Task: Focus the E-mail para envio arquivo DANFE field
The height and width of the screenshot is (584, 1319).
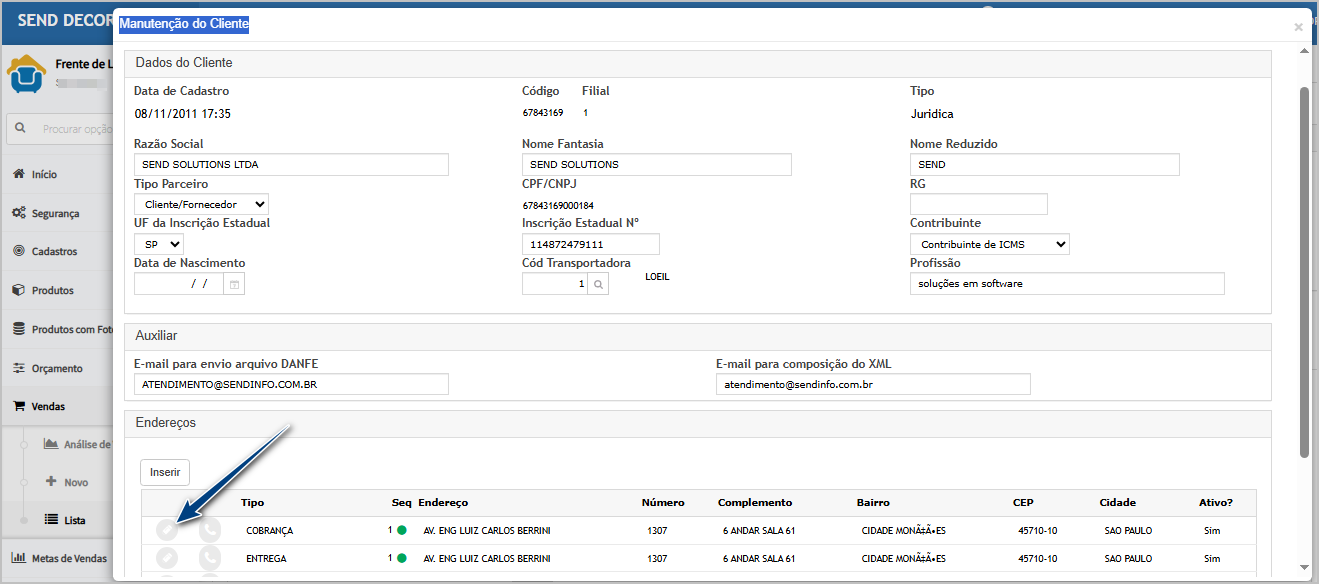Action: 291,384
